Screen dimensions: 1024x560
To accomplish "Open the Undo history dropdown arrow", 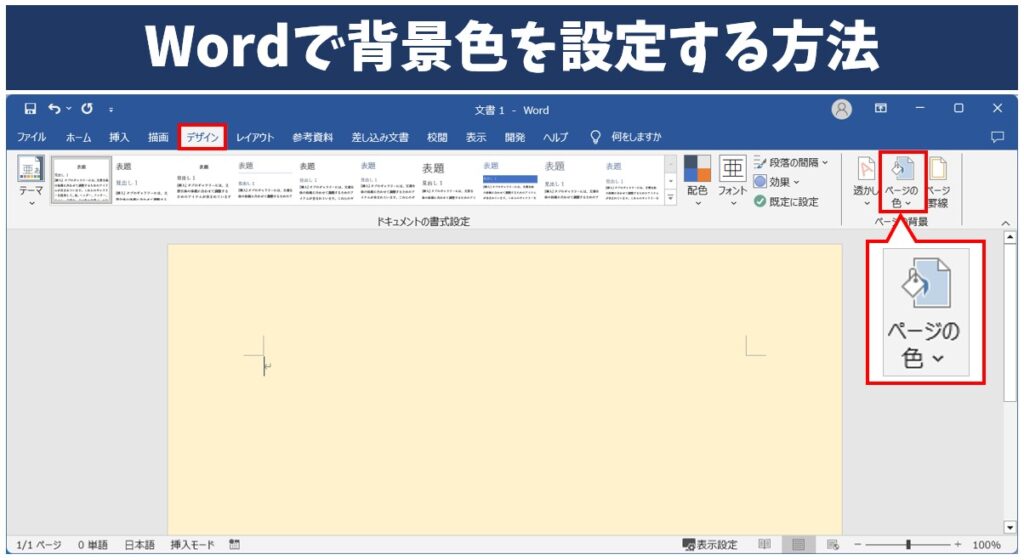I will point(68,109).
